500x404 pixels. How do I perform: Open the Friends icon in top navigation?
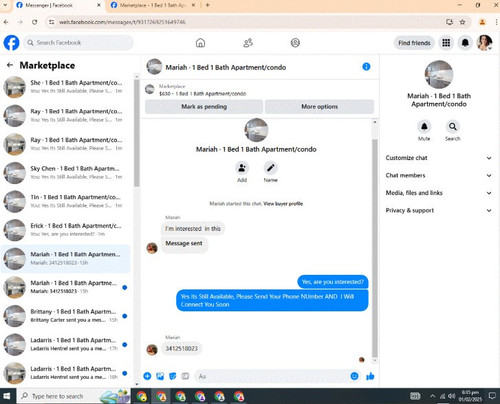248,43
